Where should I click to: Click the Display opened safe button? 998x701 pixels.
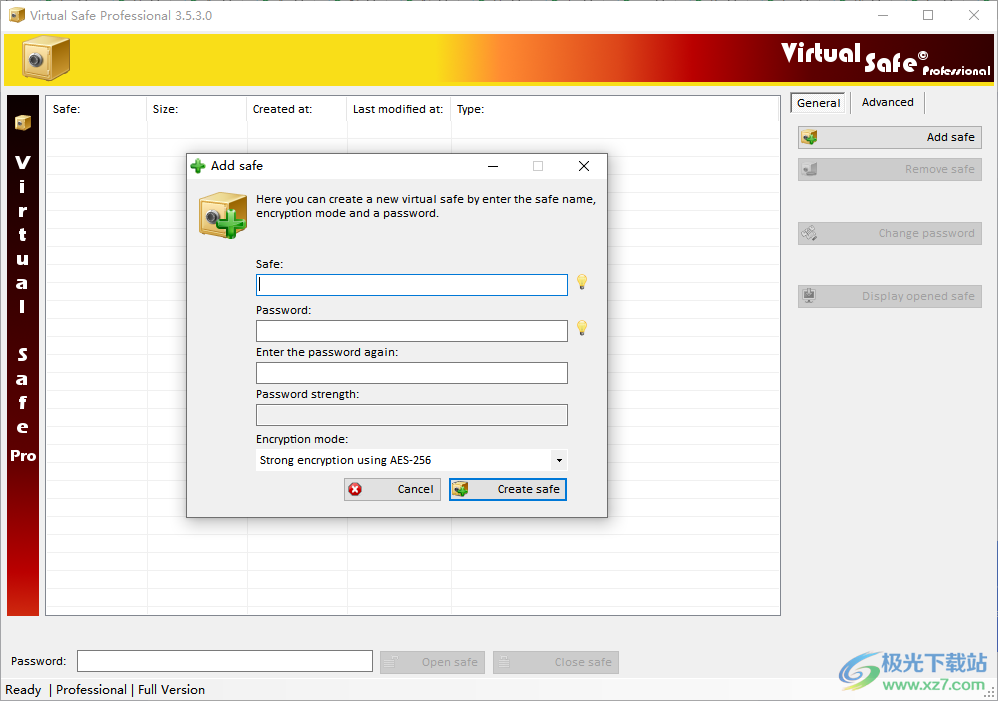[890, 296]
